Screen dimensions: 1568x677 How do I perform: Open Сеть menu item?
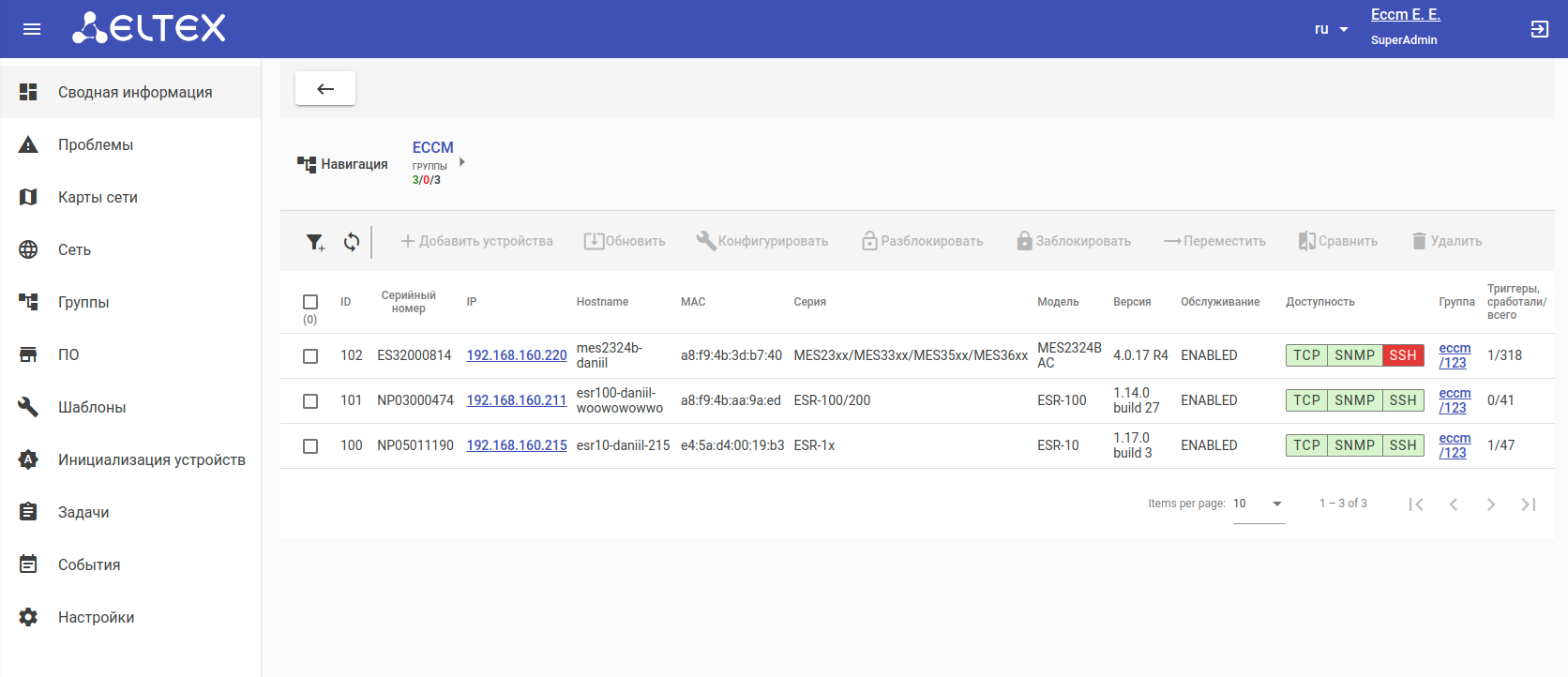tap(130, 249)
